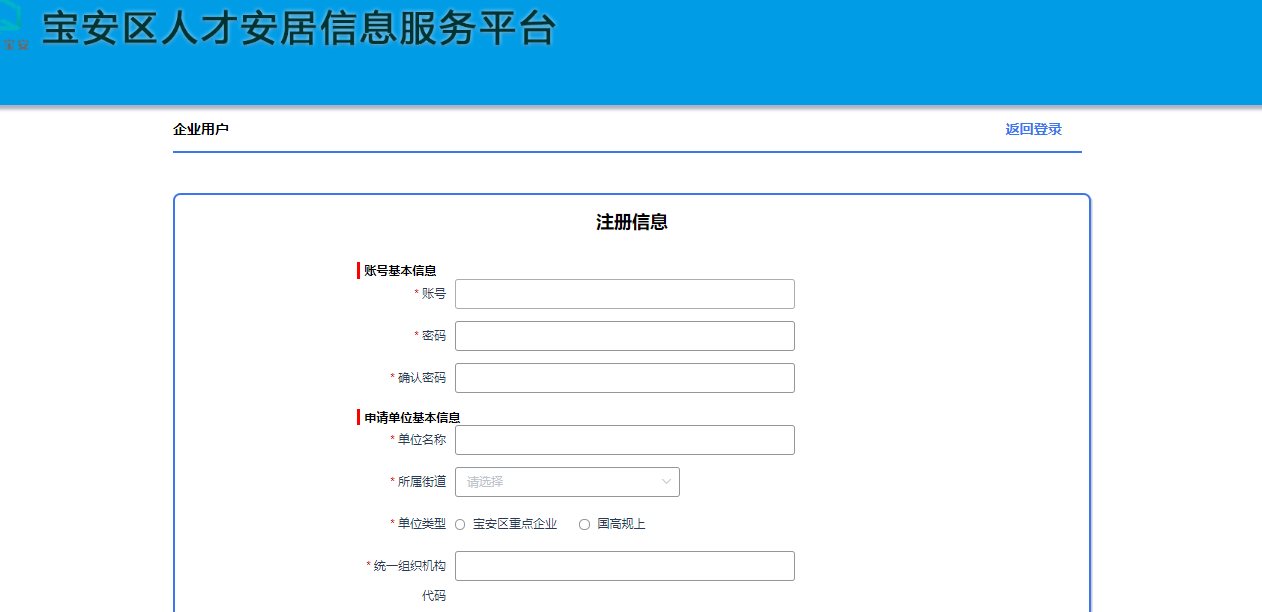Click the 账号基本信息 section header
This screenshot has height=612, width=1262.
[x=400, y=271]
